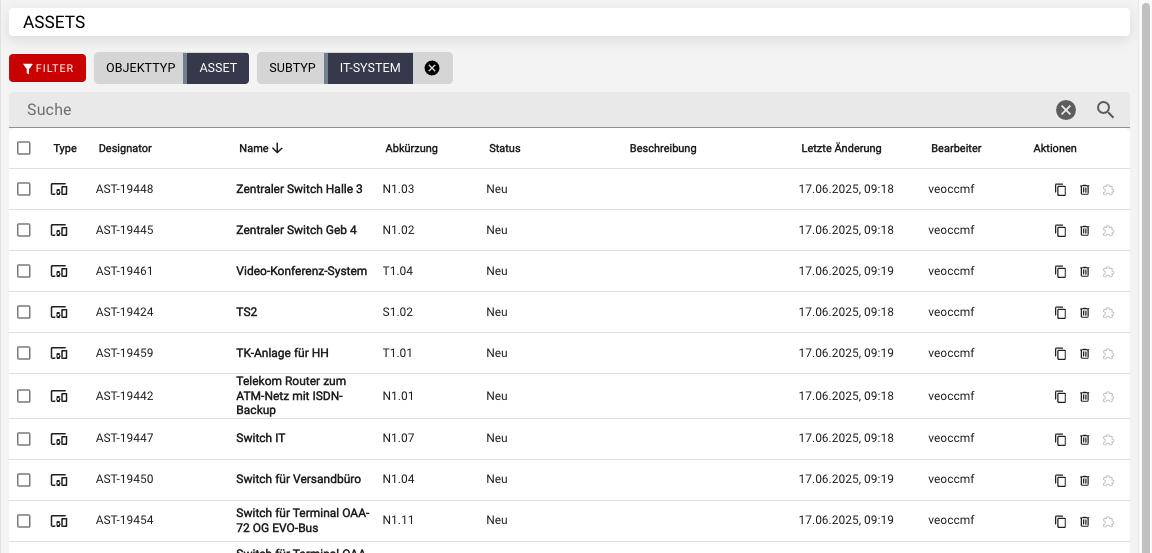Clear the search field with the X icon
This screenshot has height=553, width=1152.
1066,110
